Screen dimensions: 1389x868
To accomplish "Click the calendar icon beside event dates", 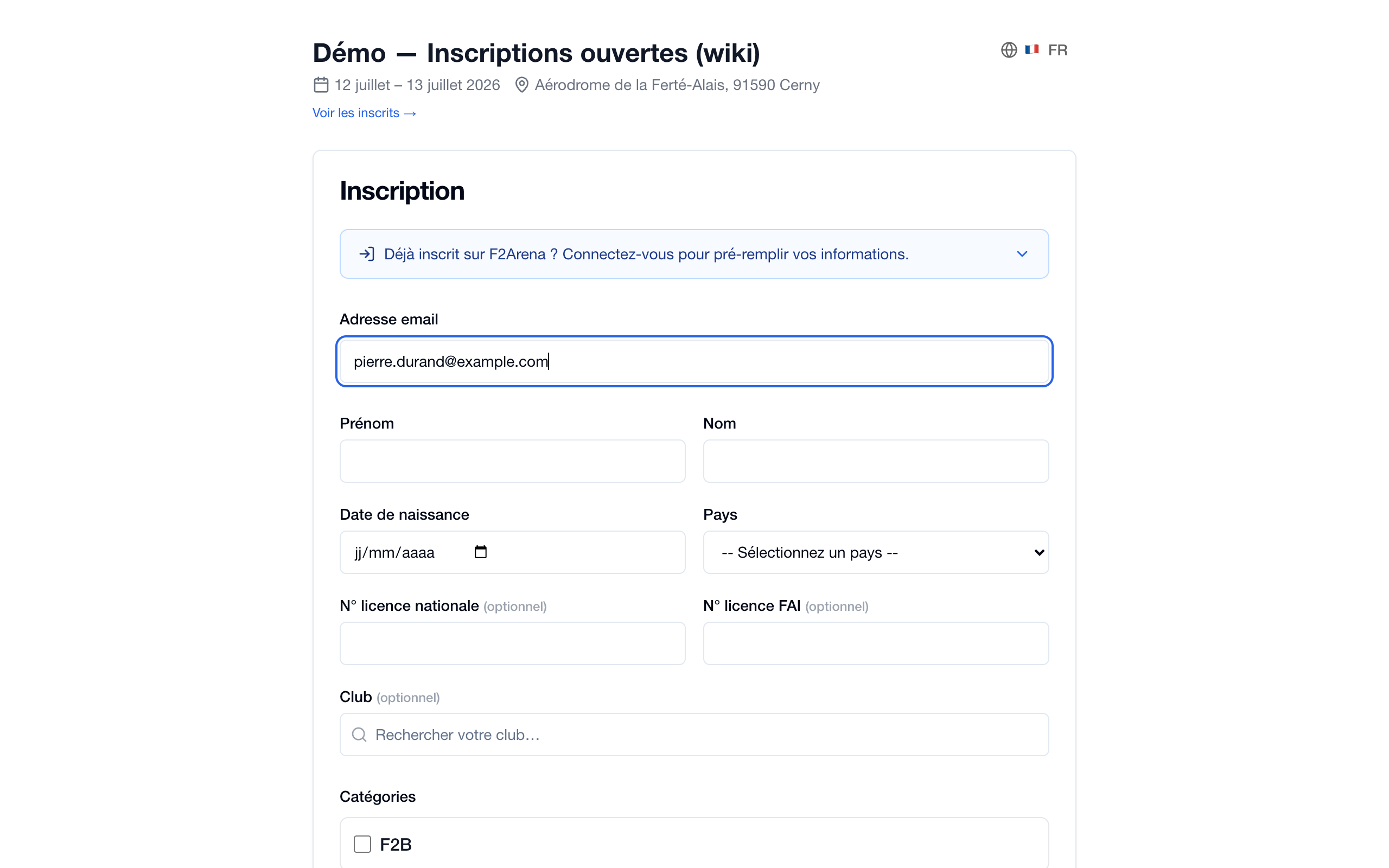I will (x=321, y=85).
